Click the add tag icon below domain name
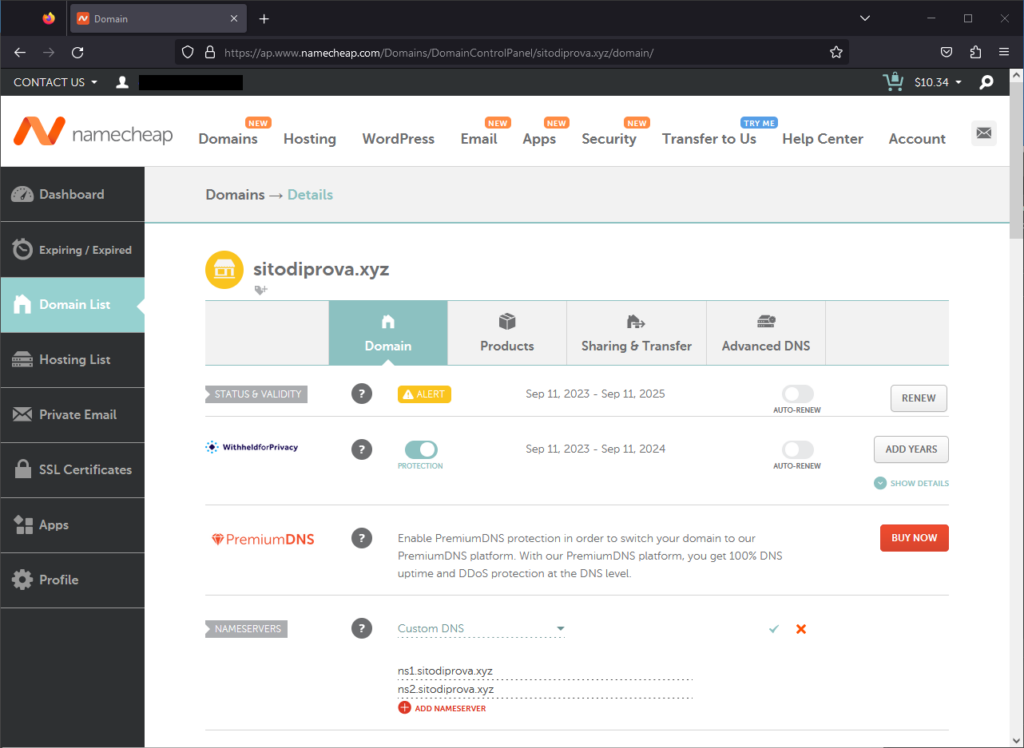The width and height of the screenshot is (1024, 748). pyautogui.click(x=261, y=290)
